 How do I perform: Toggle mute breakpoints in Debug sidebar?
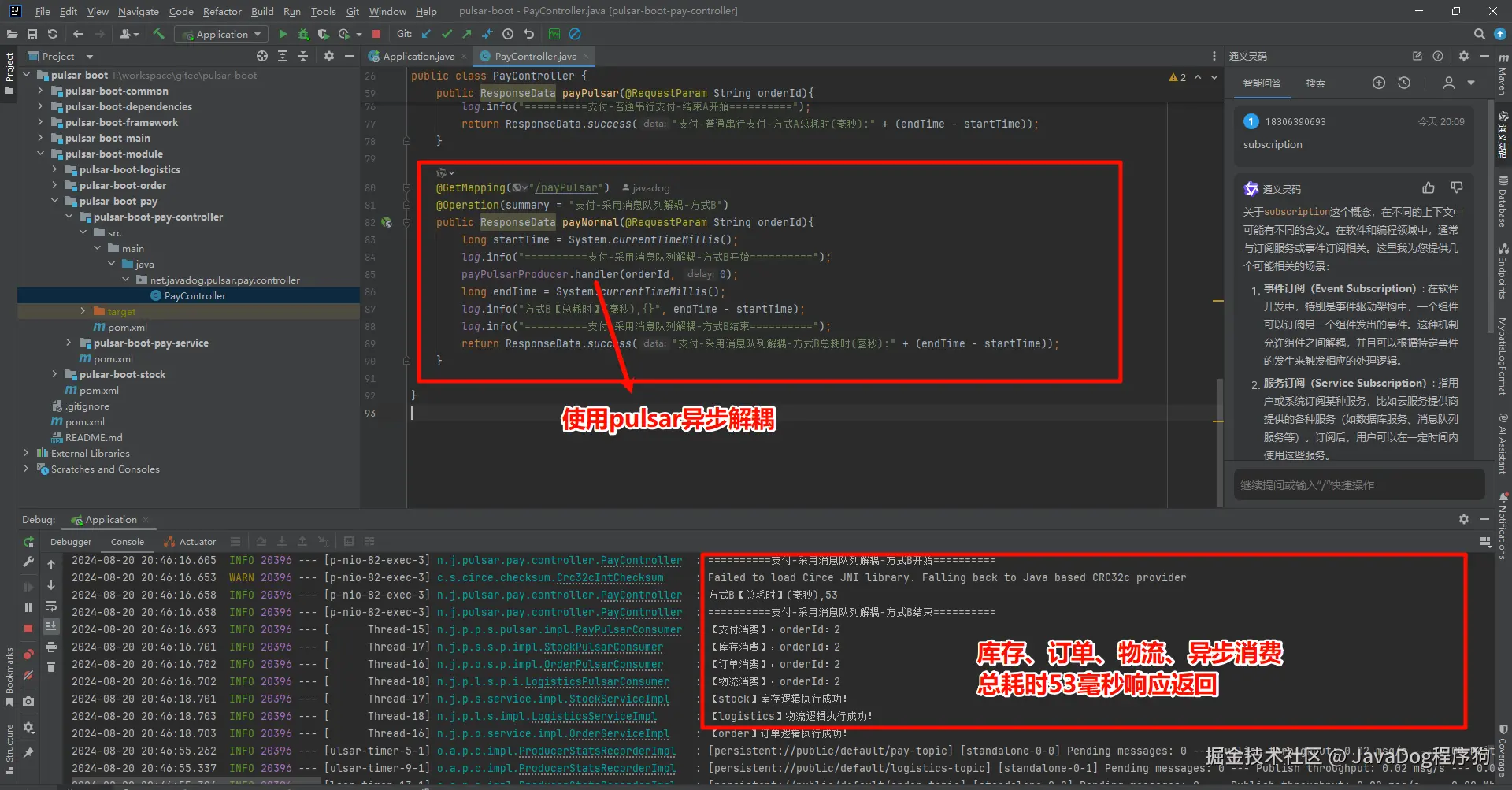(x=28, y=675)
